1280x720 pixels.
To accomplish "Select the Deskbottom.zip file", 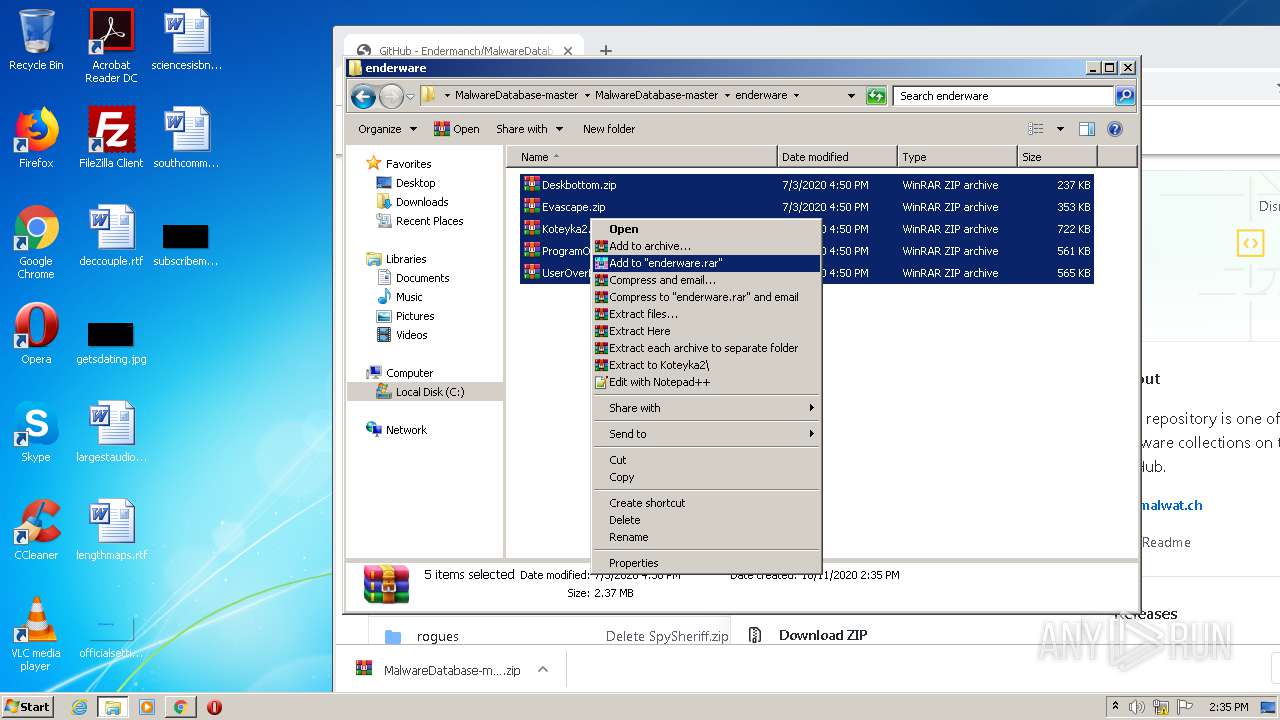I will 807,185.
